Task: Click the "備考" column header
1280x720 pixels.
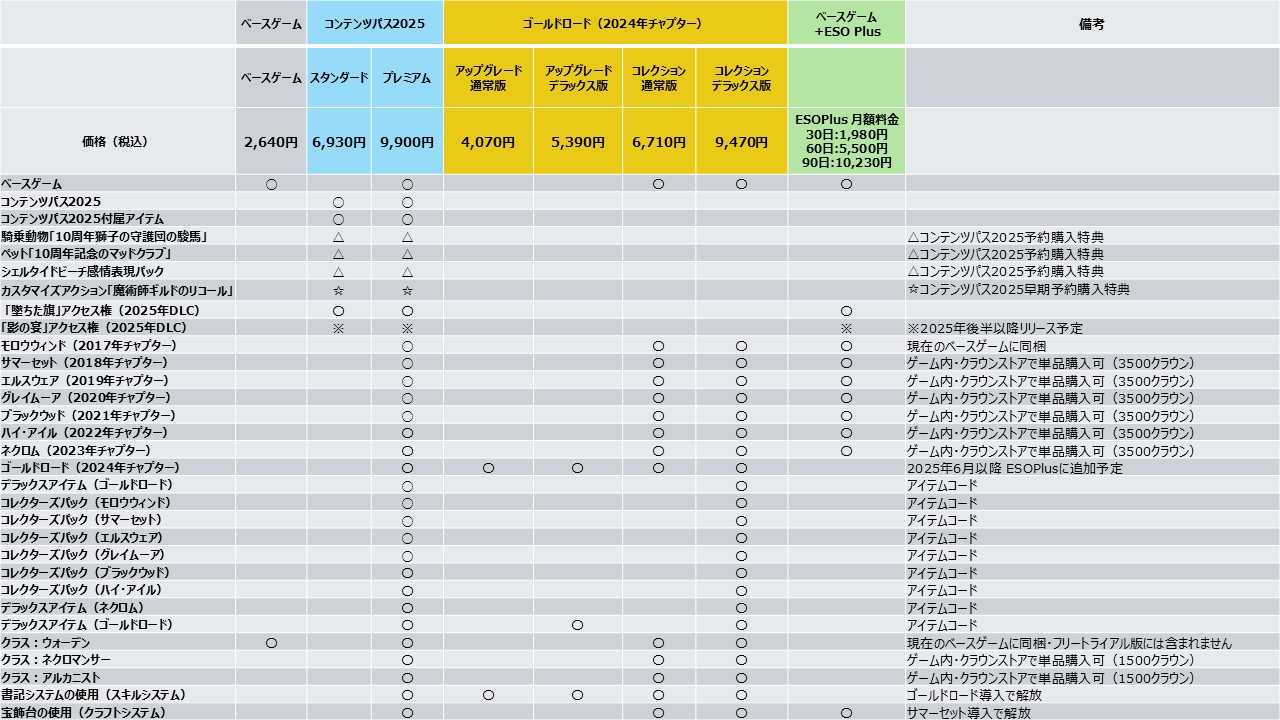Action: coord(1092,23)
